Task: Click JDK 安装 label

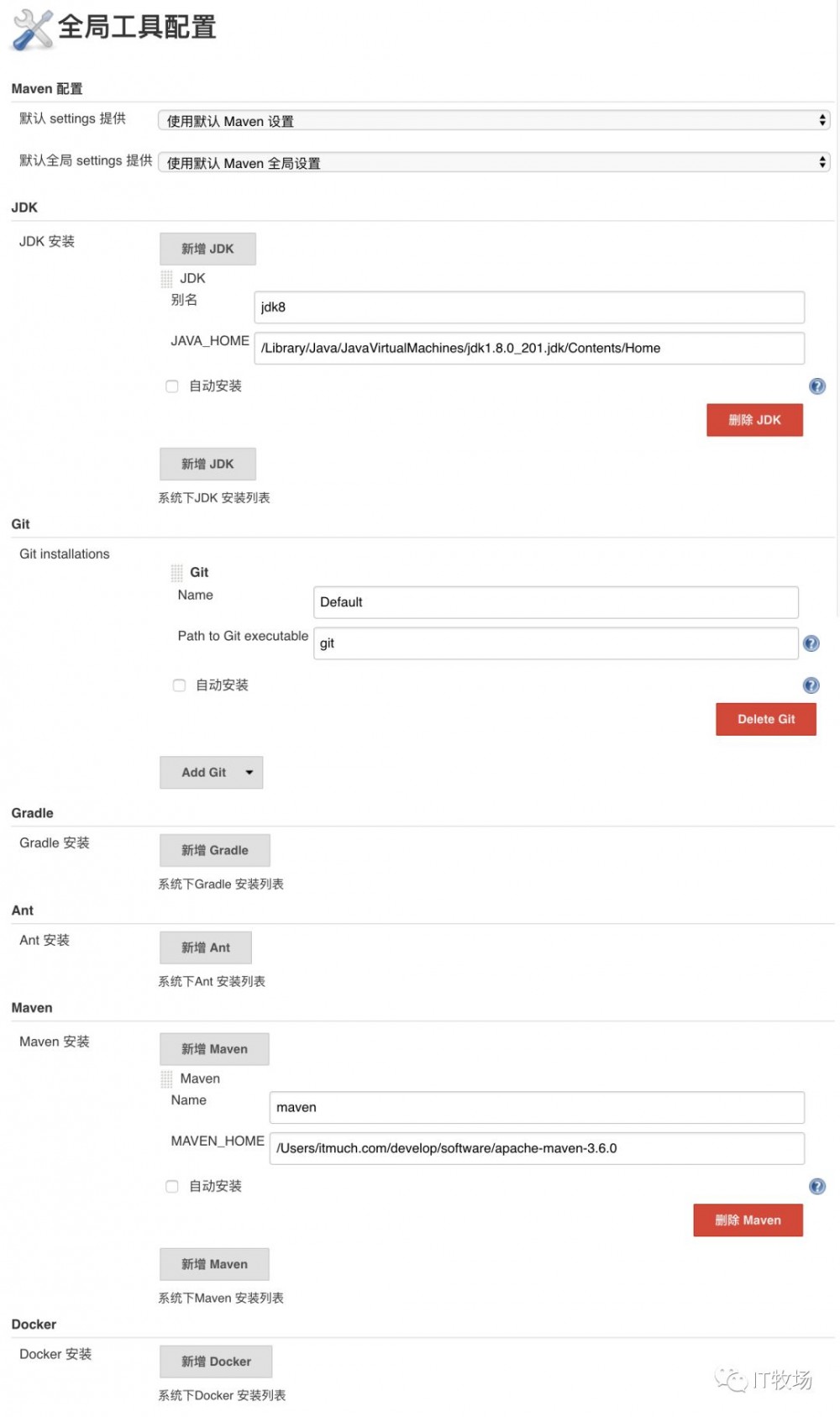Action: 47,242
